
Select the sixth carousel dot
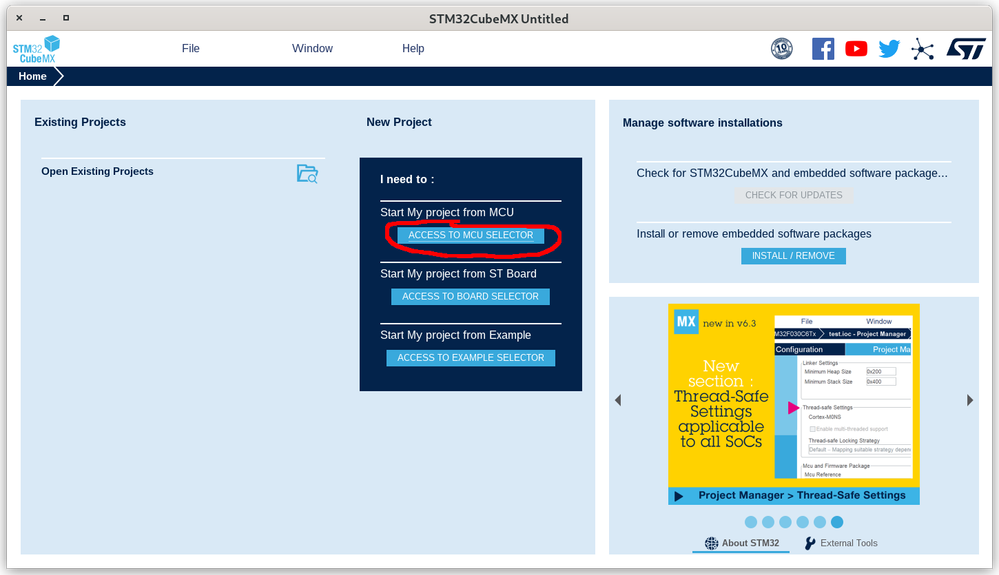pyautogui.click(x=837, y=522)
